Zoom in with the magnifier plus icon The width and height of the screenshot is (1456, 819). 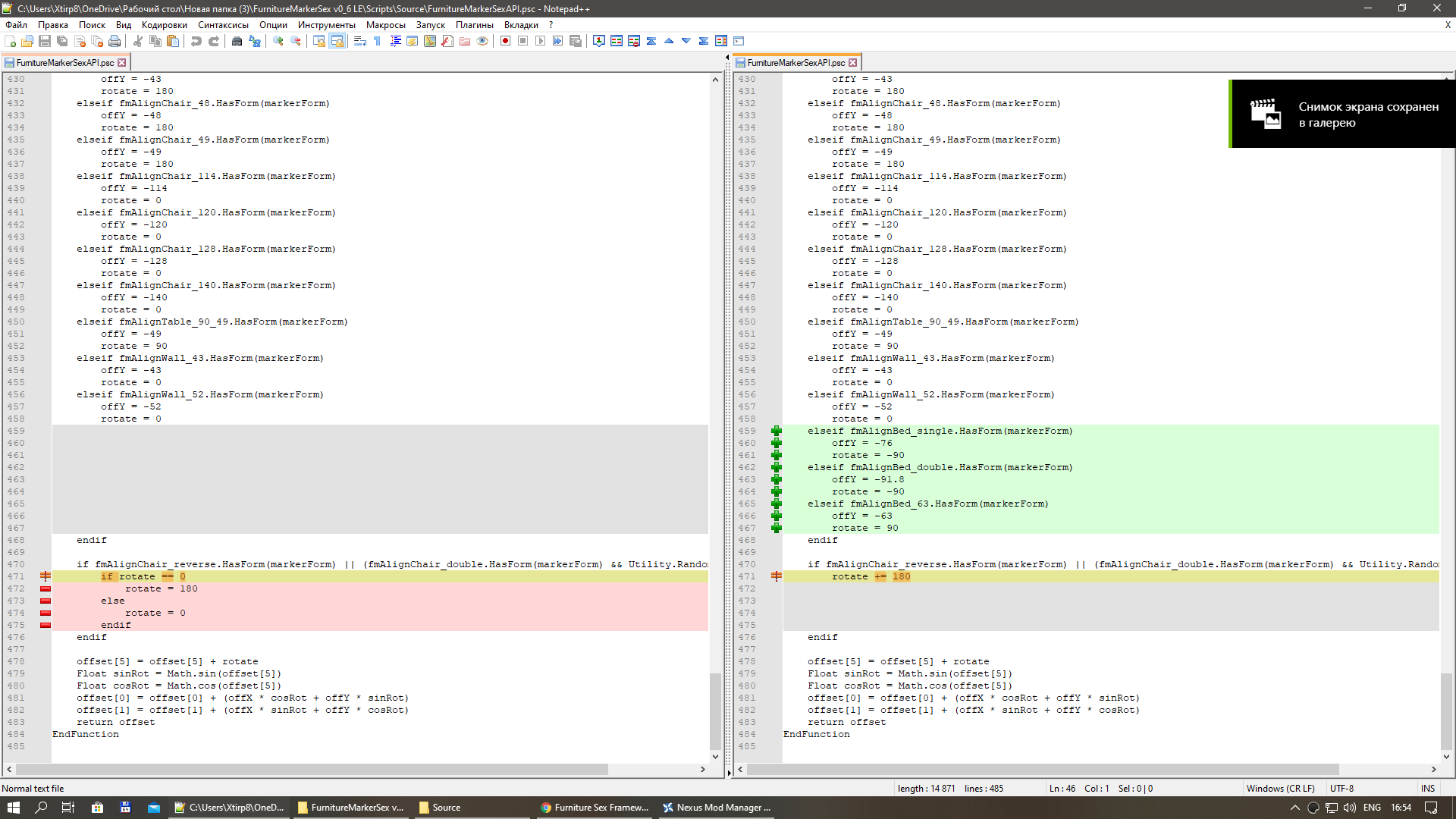click(278, 41)
